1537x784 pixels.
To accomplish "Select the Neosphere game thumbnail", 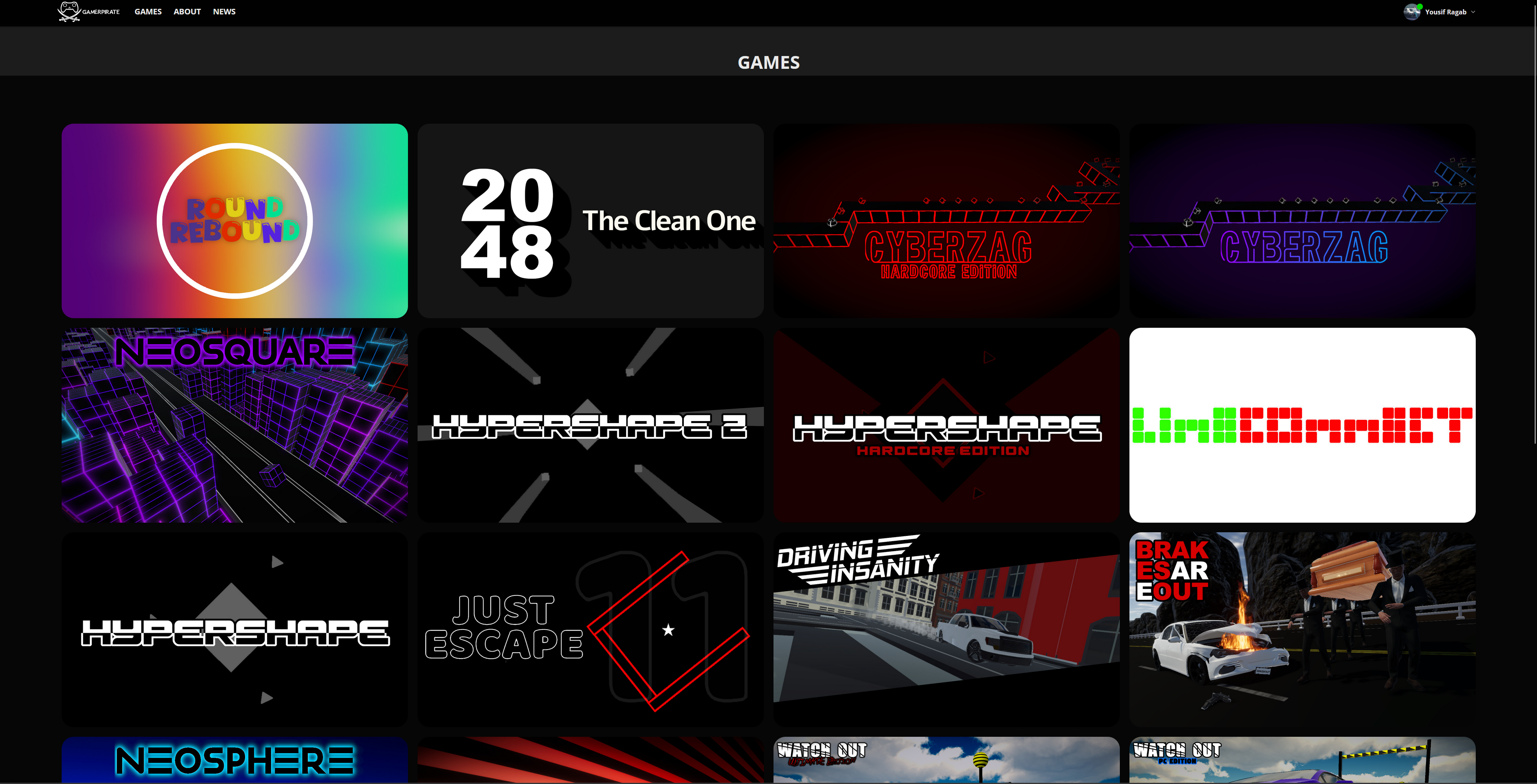I will (x=235, y=760).
